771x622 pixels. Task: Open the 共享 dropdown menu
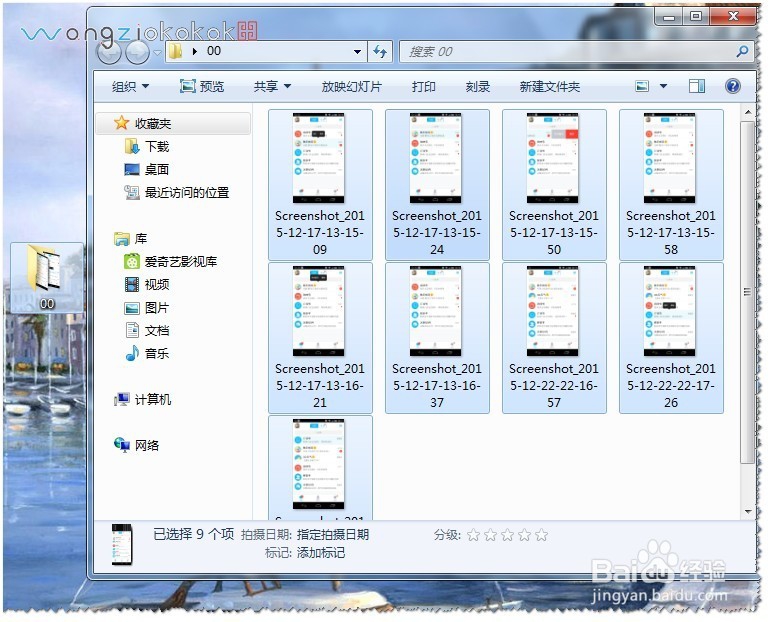[x=272, y=87]
